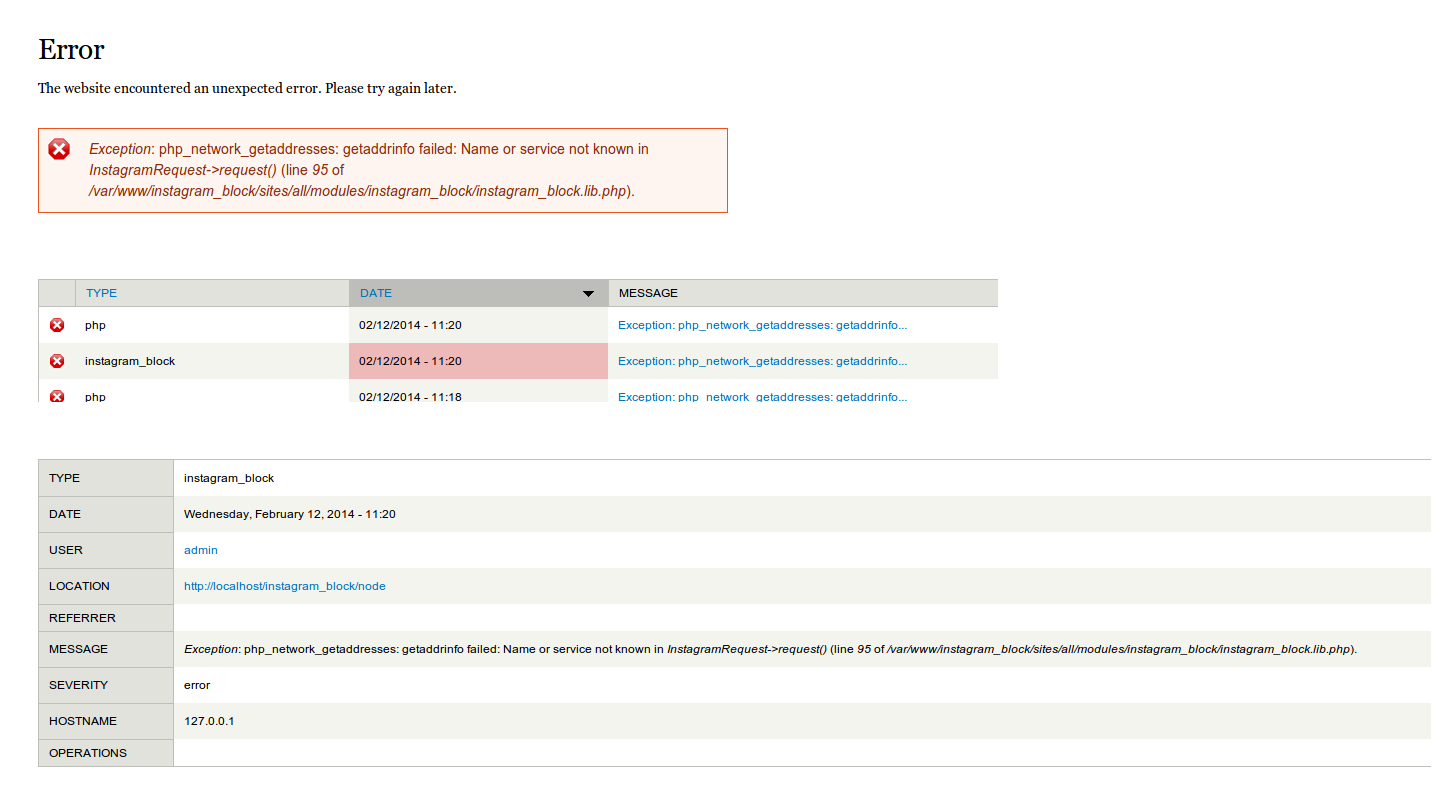
Task: Follow the http://localhost/instagram_block/node location link
Action: (285, 586)
